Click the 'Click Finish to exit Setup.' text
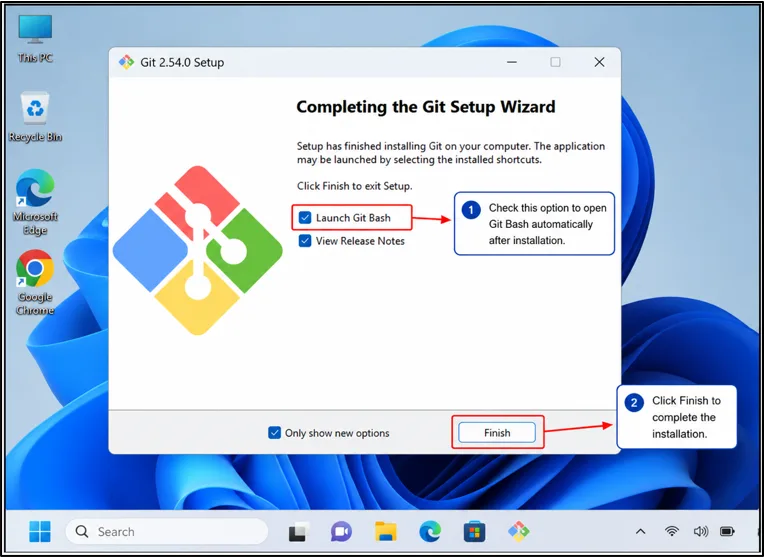 [354, 186]
